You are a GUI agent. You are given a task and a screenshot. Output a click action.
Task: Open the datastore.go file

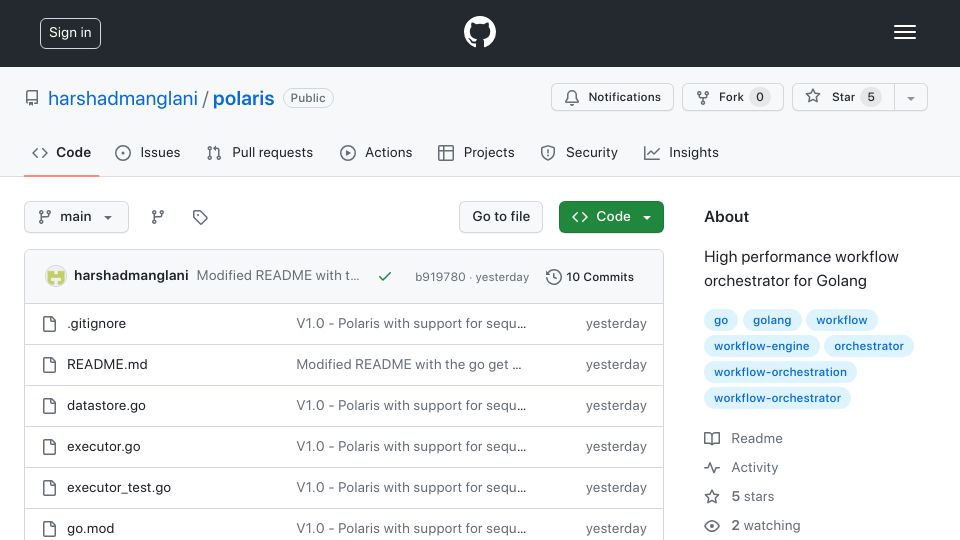(106, 405)
